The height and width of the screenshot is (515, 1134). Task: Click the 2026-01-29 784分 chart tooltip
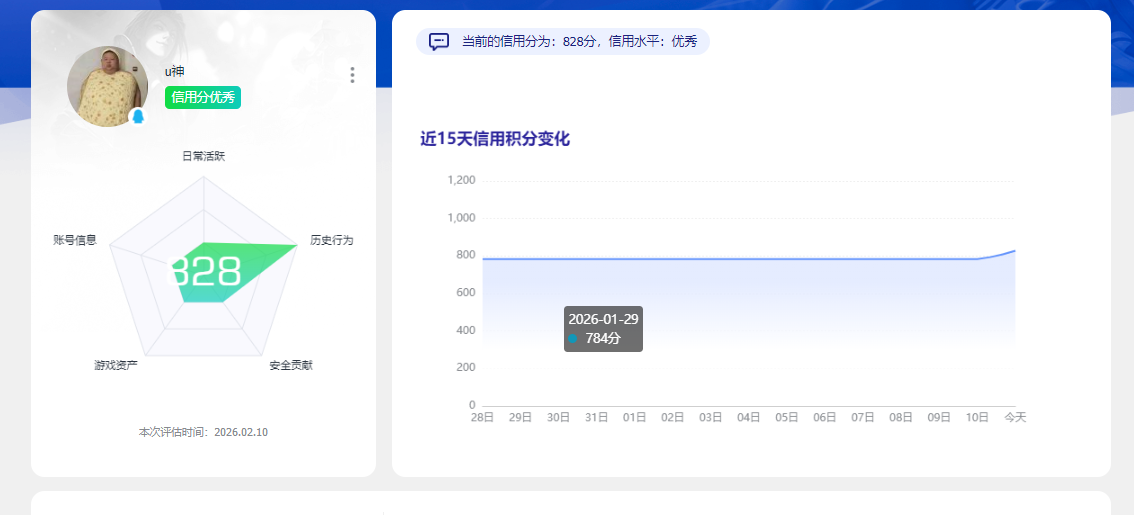click(603, 329)
